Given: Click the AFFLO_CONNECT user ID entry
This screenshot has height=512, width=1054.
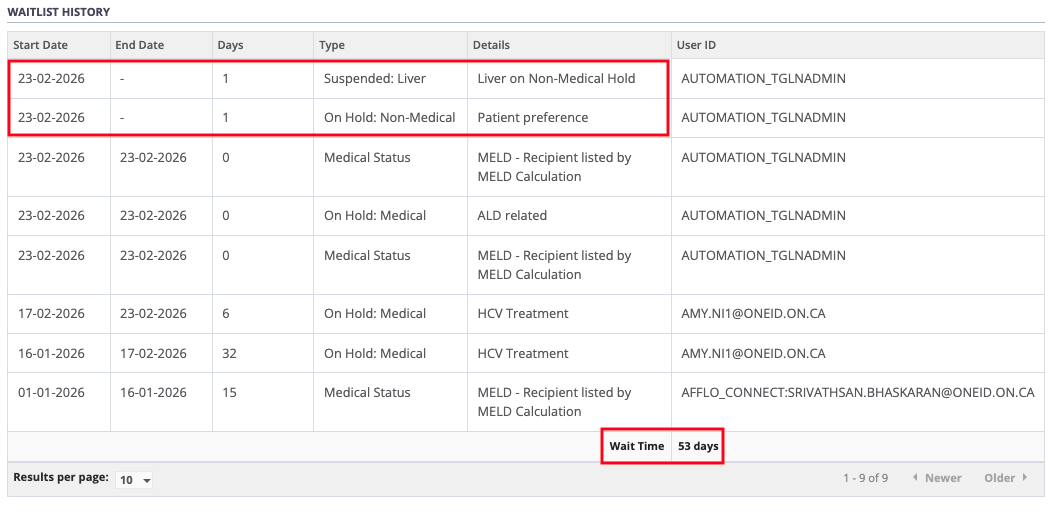Looking at the screenshot, I should pos(857,393).
